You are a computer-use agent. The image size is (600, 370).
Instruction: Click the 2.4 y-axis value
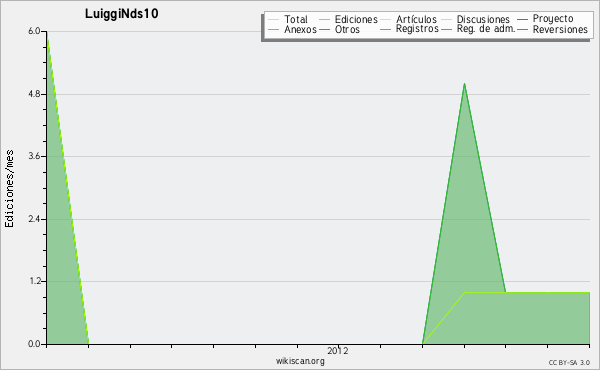pyautogui.click(x=34, y=219)
